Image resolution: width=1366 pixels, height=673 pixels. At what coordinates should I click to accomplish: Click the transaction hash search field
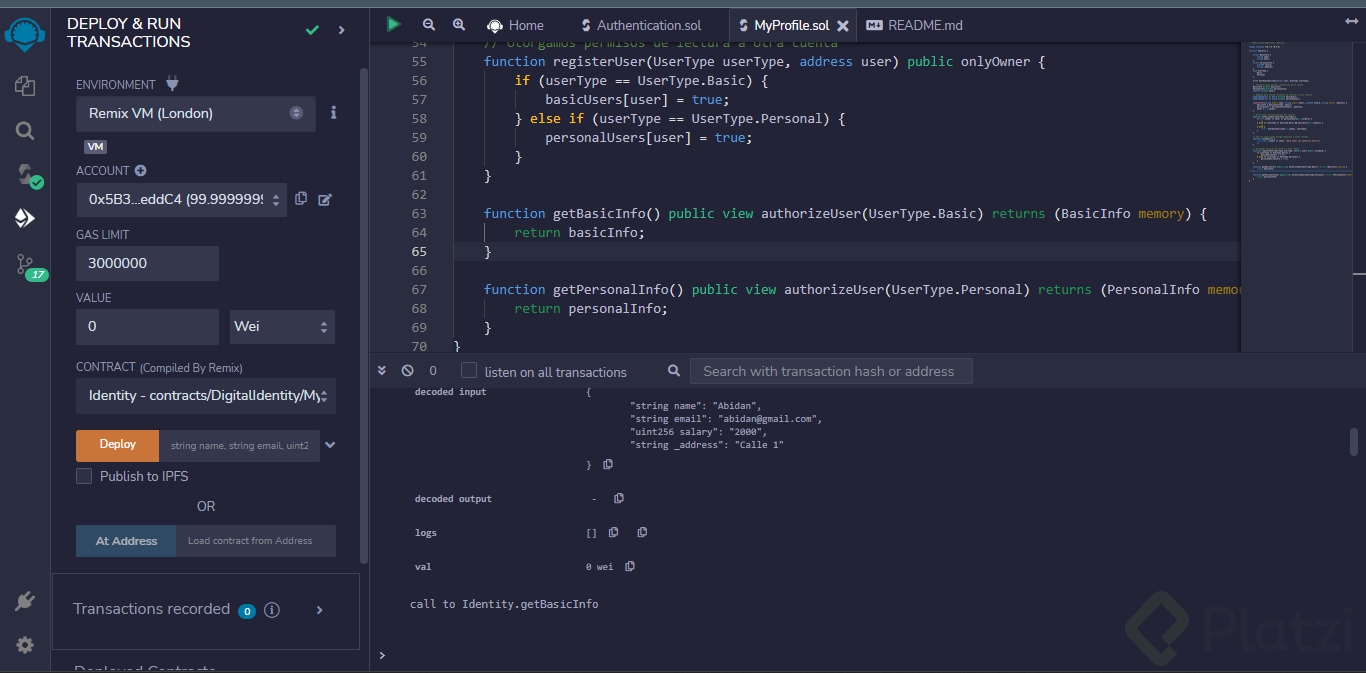[830, 371]
